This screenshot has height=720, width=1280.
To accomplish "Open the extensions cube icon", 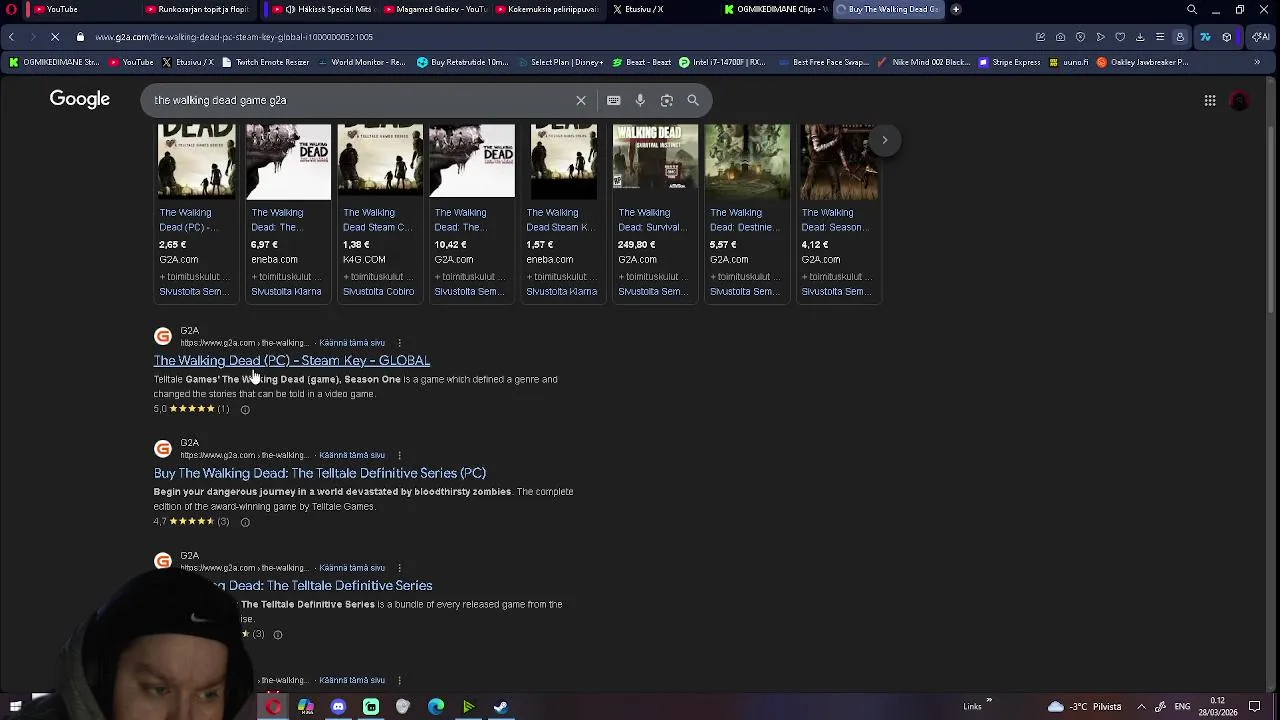I will coord(1227,37).
